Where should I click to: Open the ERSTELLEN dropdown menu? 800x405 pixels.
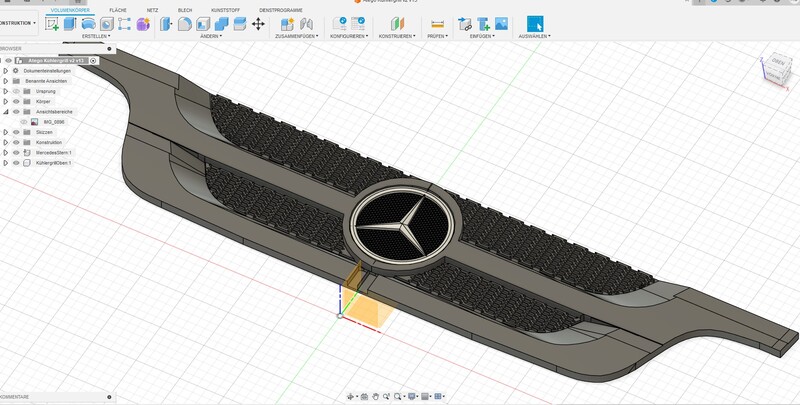96,36
